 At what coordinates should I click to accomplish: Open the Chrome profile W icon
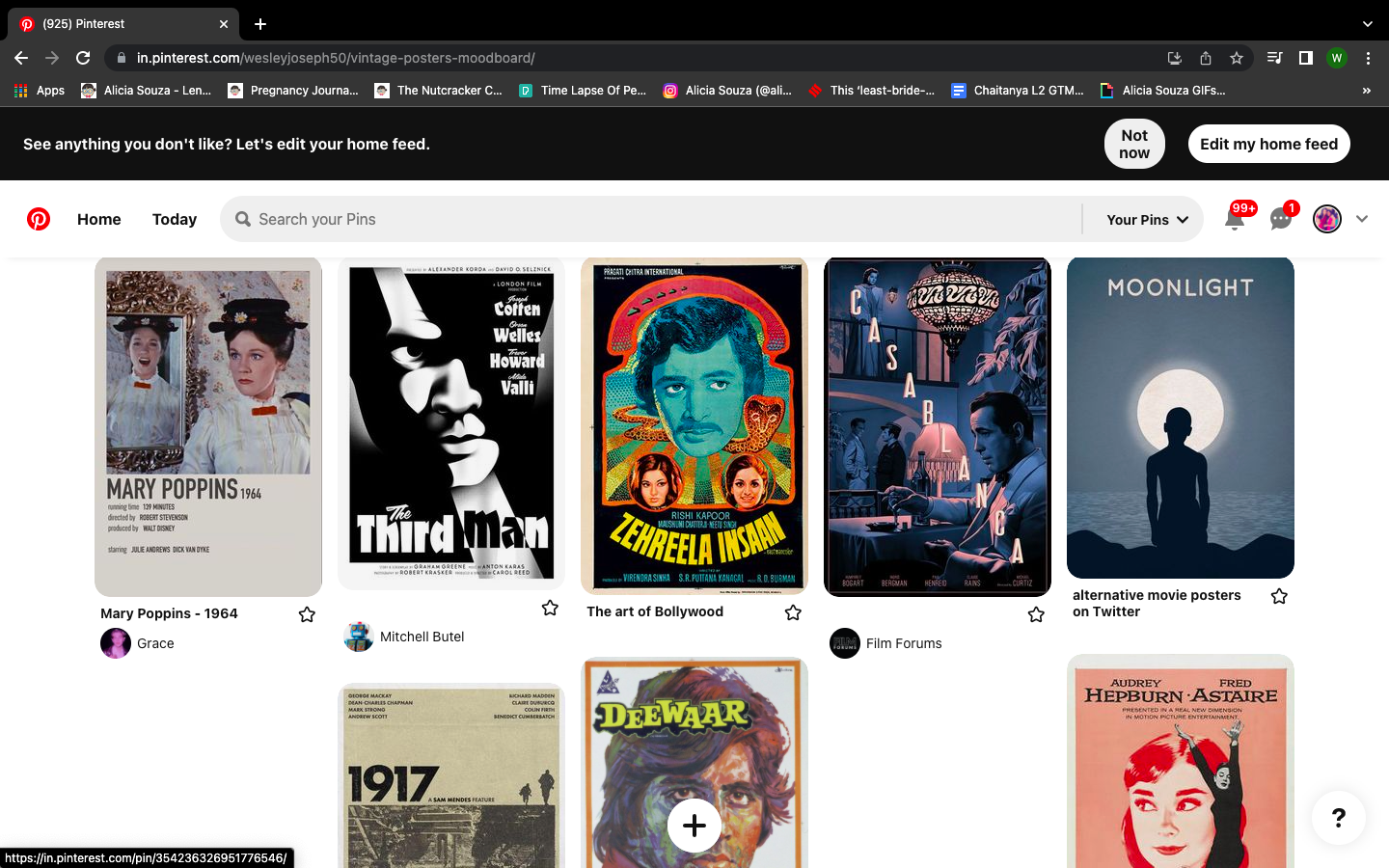(1336, 58)
